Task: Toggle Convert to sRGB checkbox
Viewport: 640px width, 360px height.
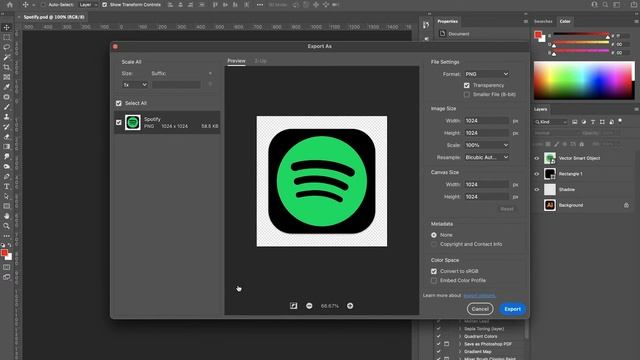Action: pos(433,271)
